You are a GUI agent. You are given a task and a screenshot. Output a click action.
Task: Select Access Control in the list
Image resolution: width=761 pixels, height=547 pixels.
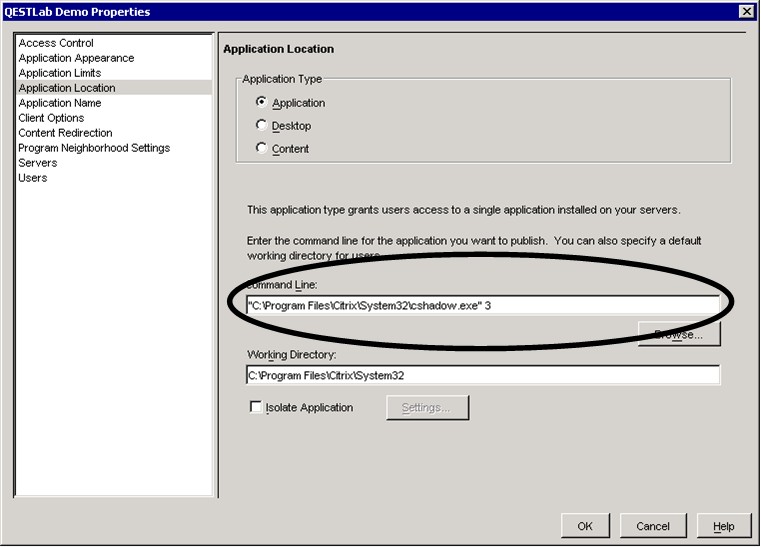pos(56,43)
